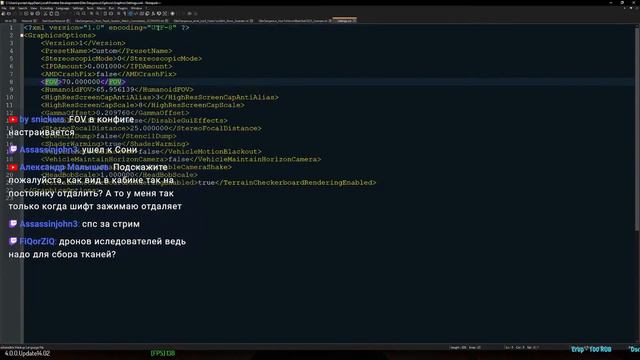Click the Open file toolbar icon
This screenshot has height=360, width=640.
tap(9, 13)
